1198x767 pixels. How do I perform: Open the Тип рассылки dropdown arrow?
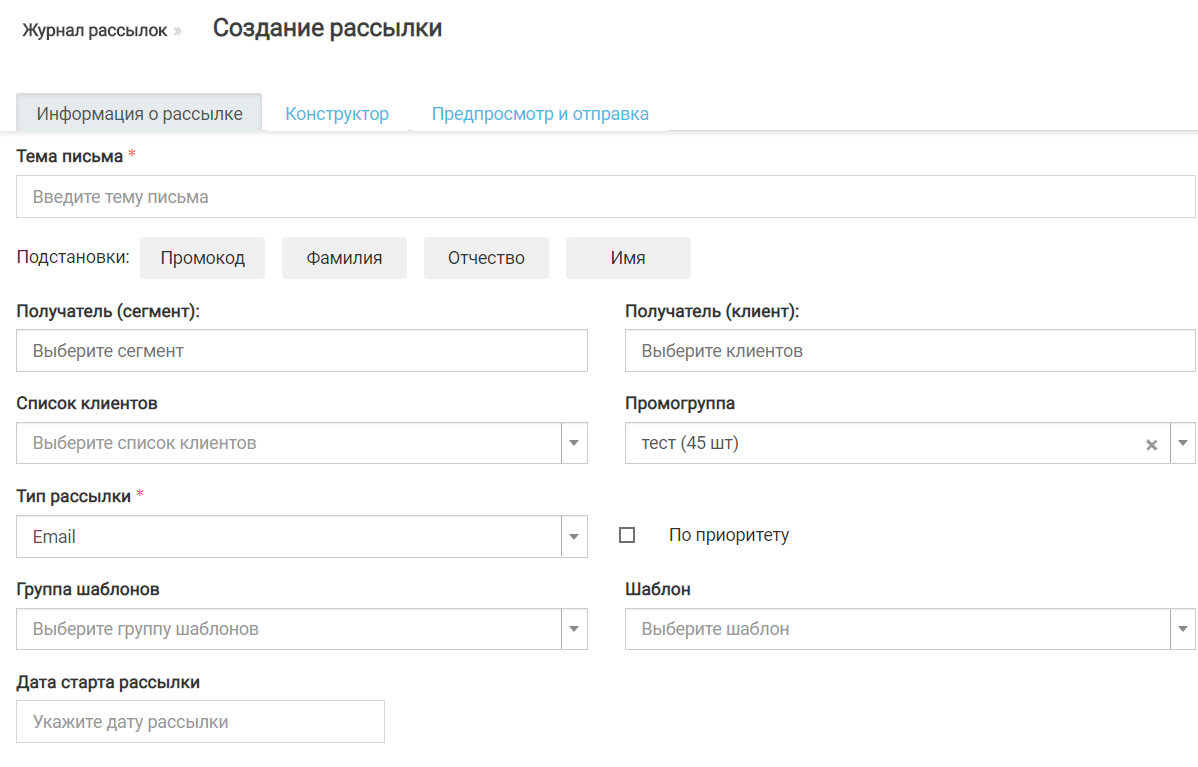tap(574, 537)
